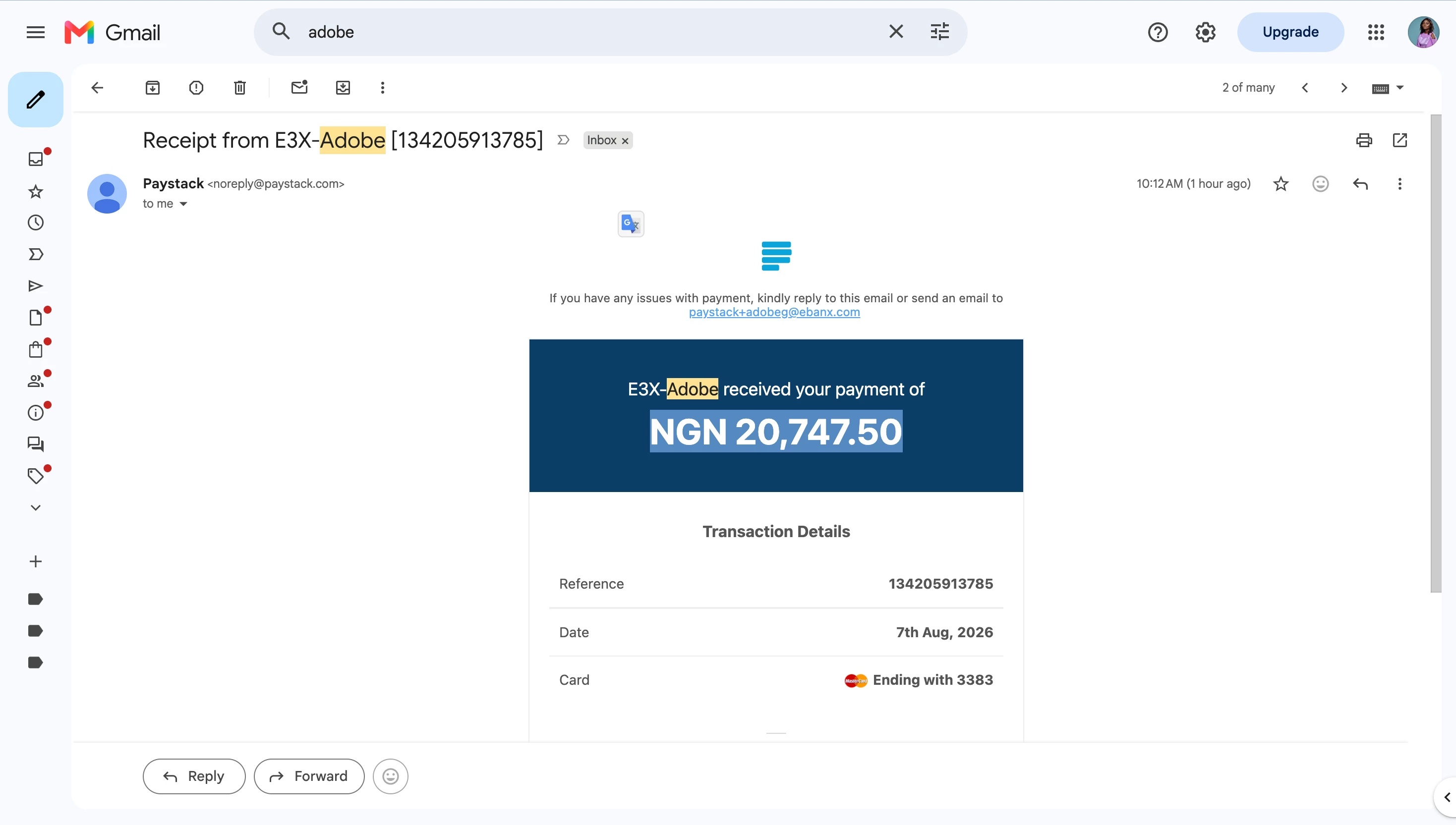1456x825 pixels.
Task: Click the '2 of many' counter
Action: tap(1249, 88)
